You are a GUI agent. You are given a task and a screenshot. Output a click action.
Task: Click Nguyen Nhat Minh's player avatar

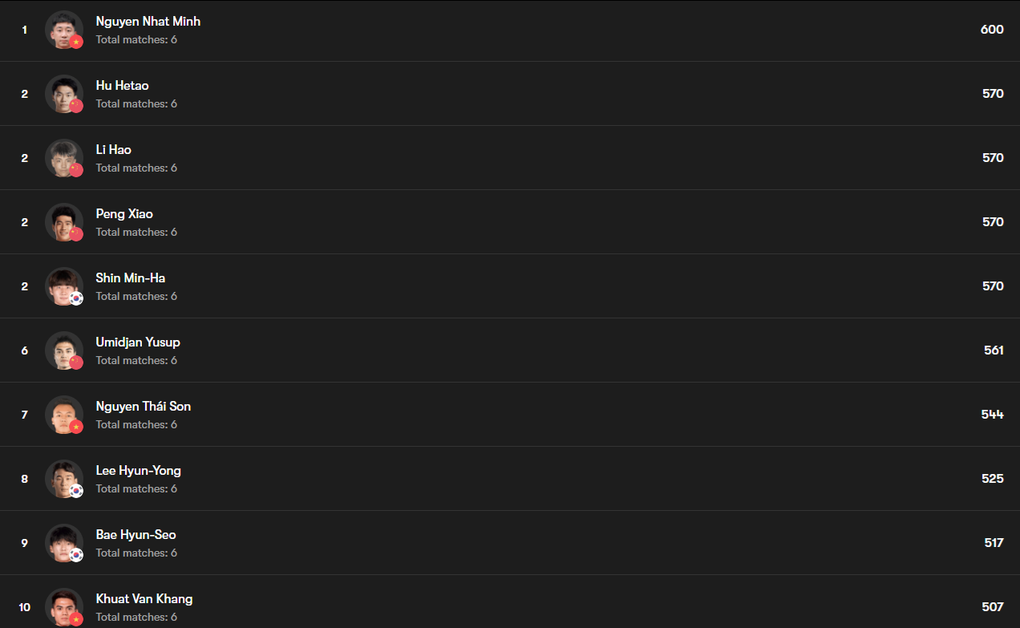[x=62, y=28]
